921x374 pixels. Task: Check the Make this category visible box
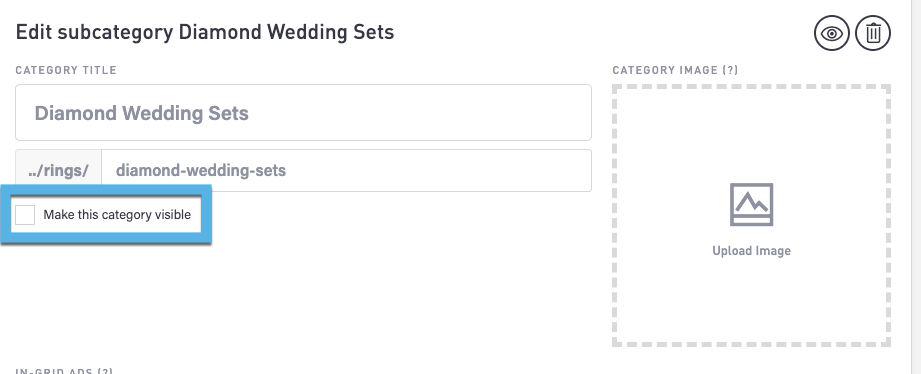(x=25, y=215)
